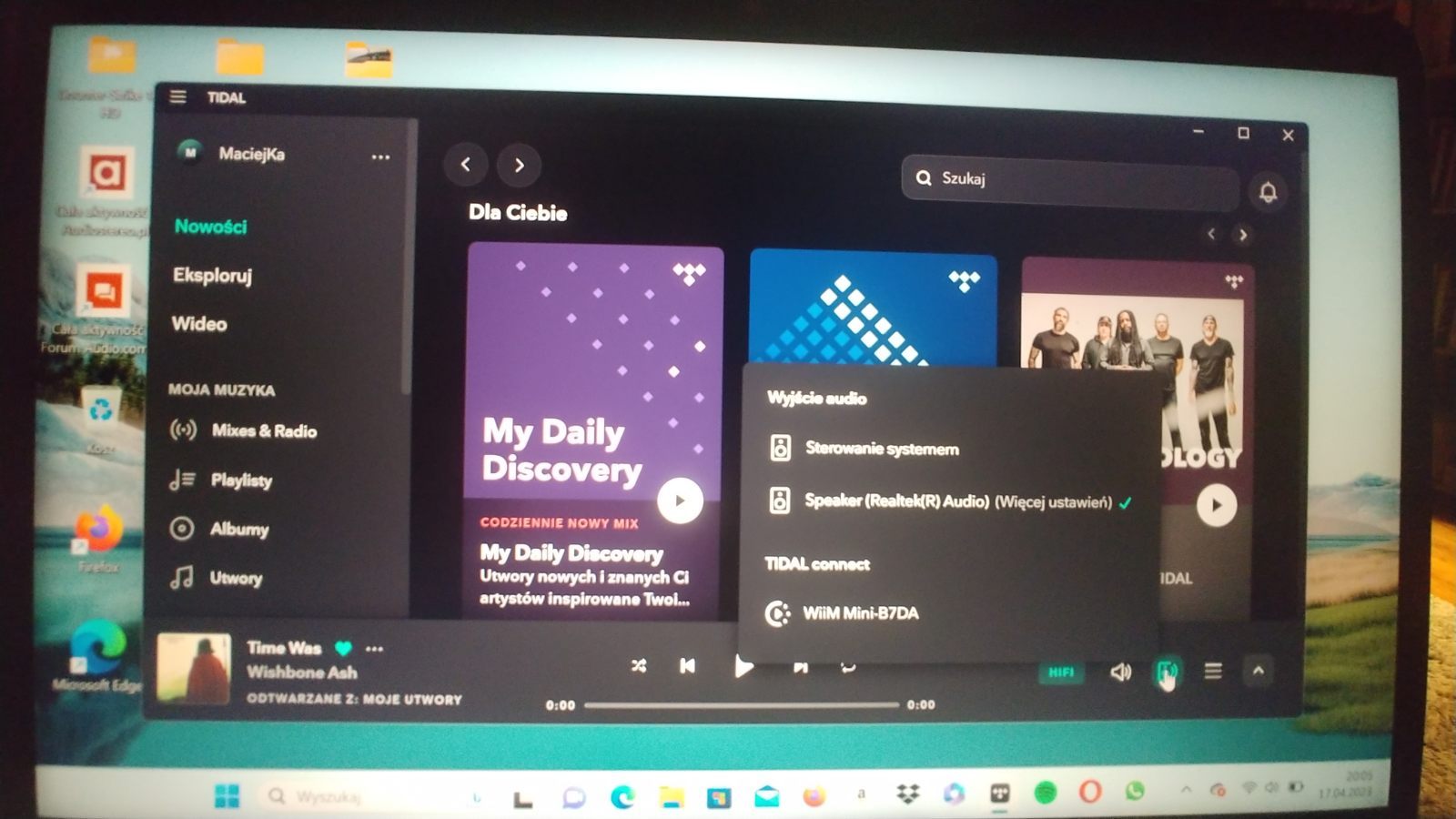
Task: Open Mail from taskbar
Action: click(767, 798)
